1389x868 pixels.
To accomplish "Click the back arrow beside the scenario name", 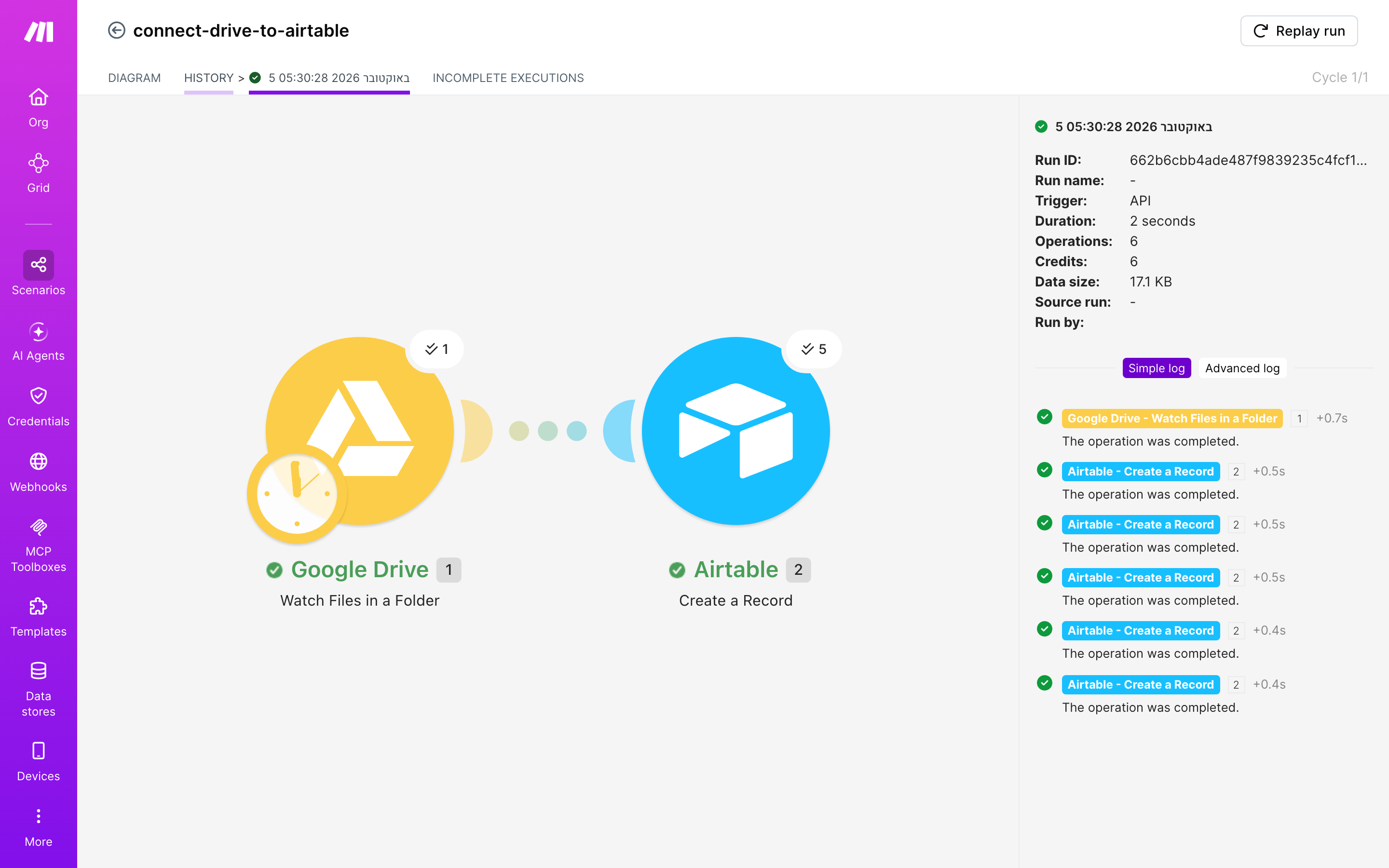I will coord(117,30).
